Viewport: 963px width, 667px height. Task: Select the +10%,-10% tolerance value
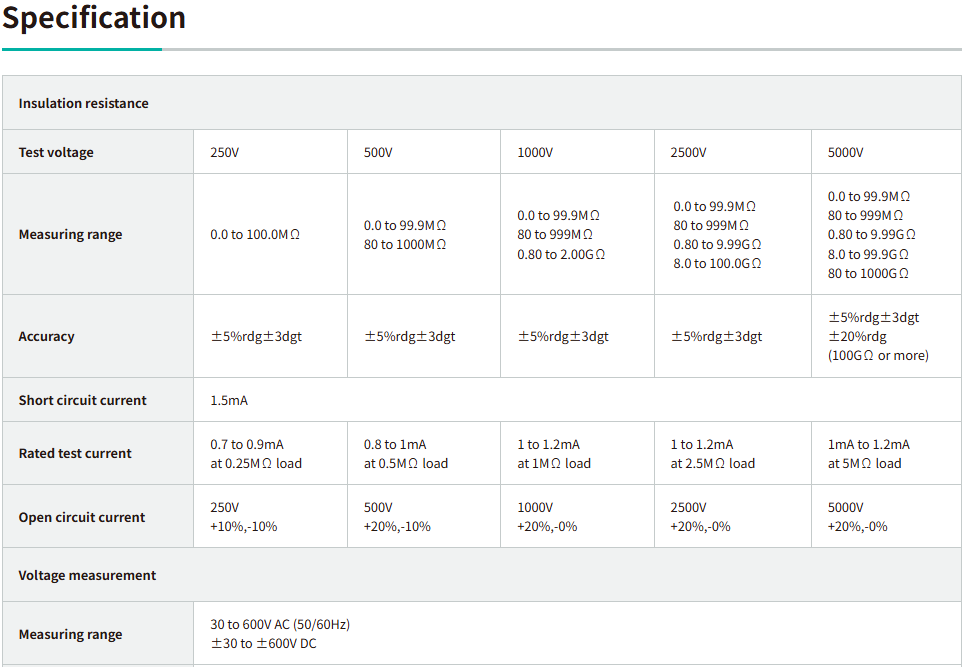coord(243,526)
